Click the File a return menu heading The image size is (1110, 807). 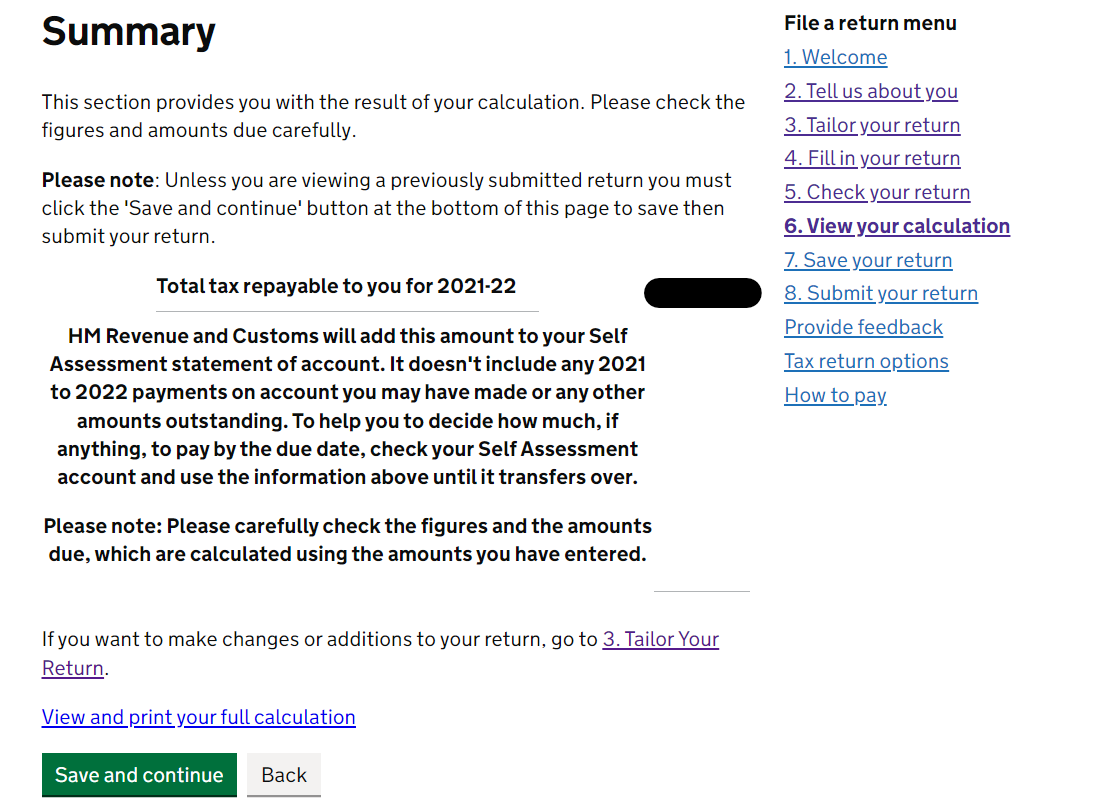click(x=870, y=23)
